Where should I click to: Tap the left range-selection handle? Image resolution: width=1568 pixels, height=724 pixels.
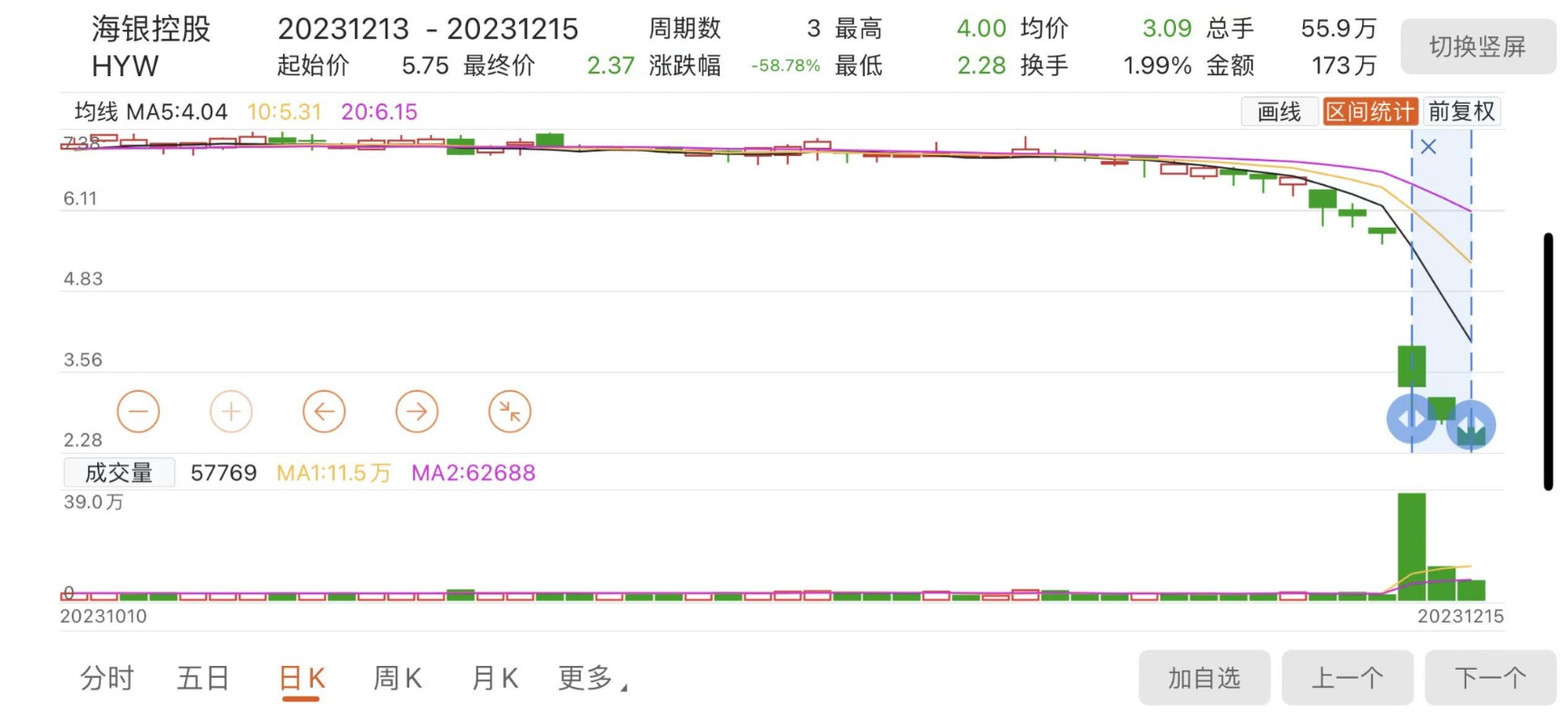click(x=1411, y=419)
